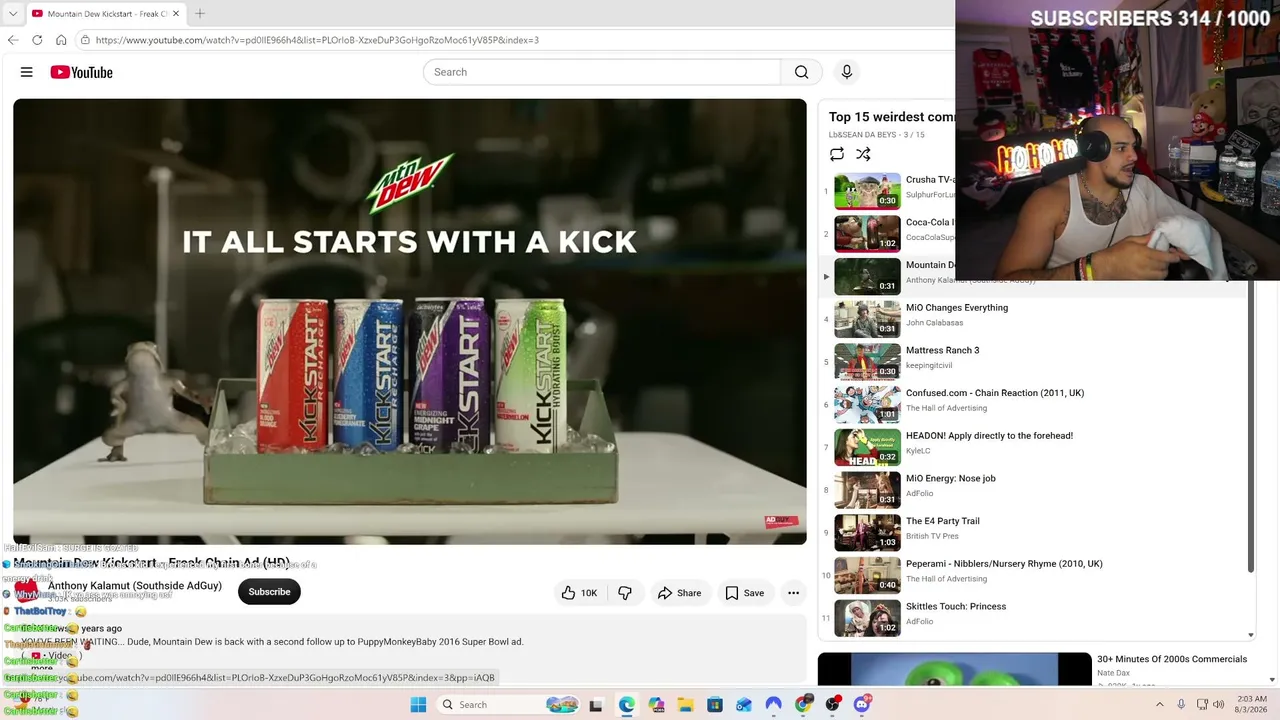Like the video with thumbs up
Screen dimensions: 1280x720
[579, 593]
